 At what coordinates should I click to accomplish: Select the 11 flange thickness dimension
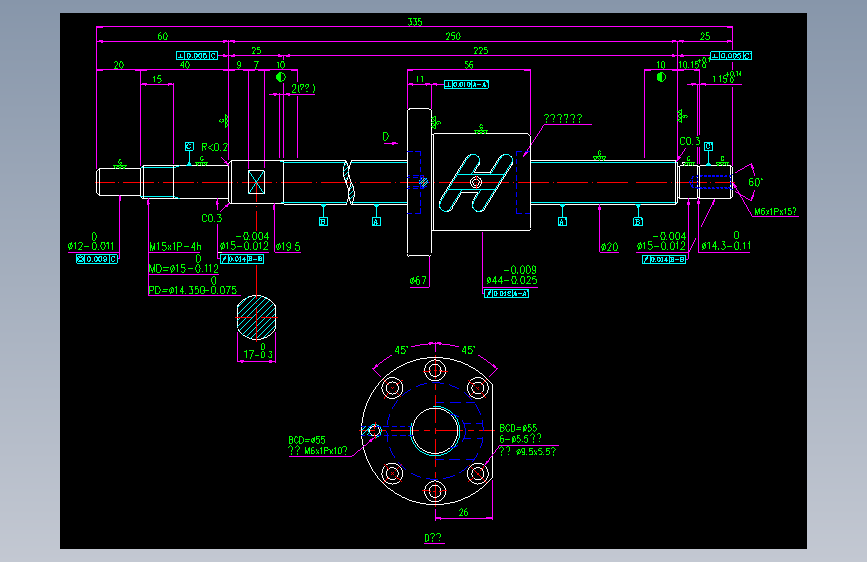420,79
